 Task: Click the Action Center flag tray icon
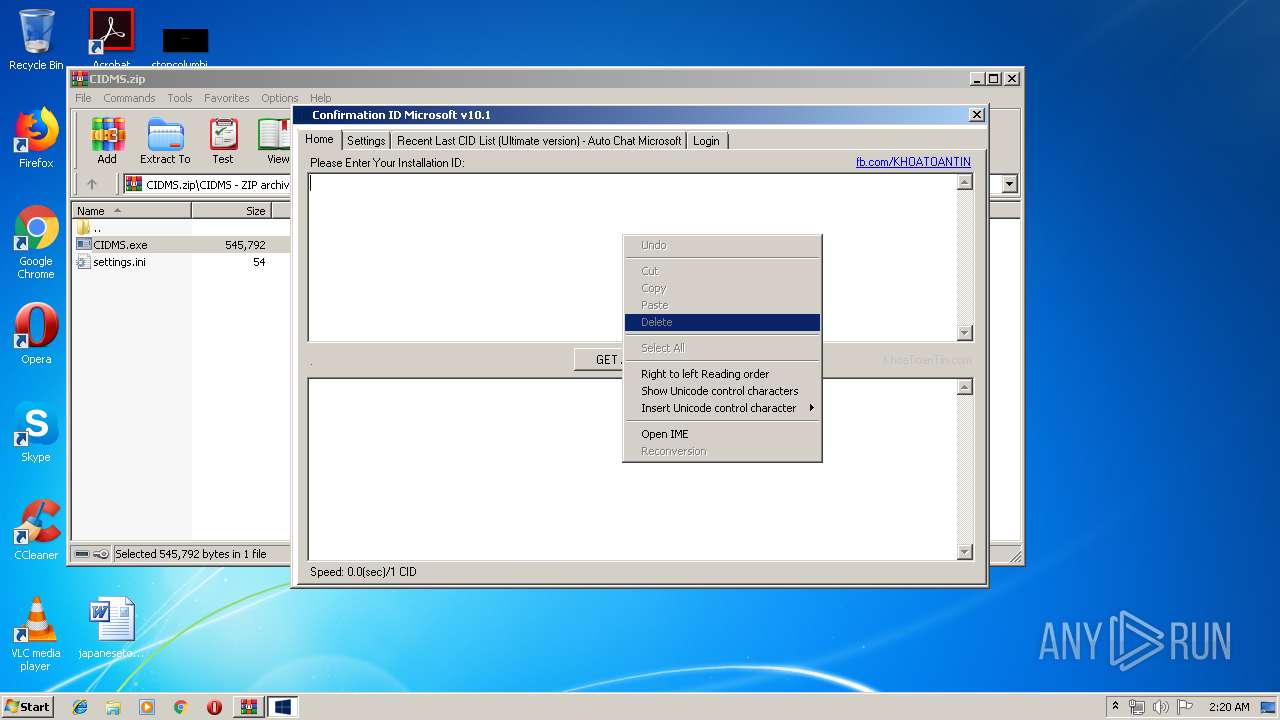(x=1185, y=707)
